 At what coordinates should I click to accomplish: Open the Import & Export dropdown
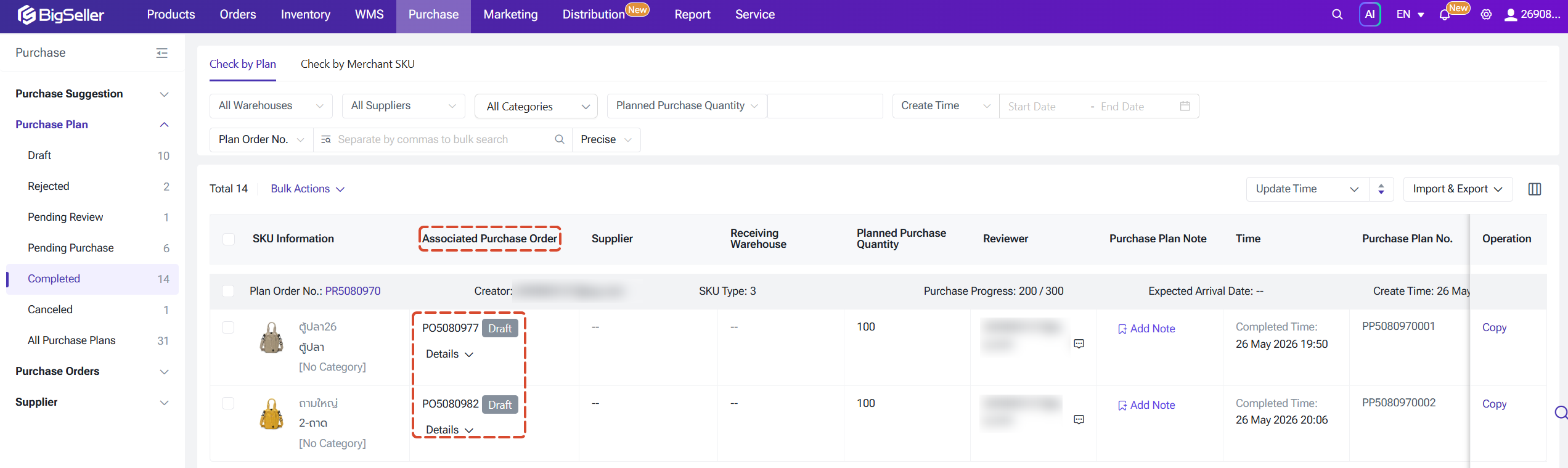point(1458,189)
